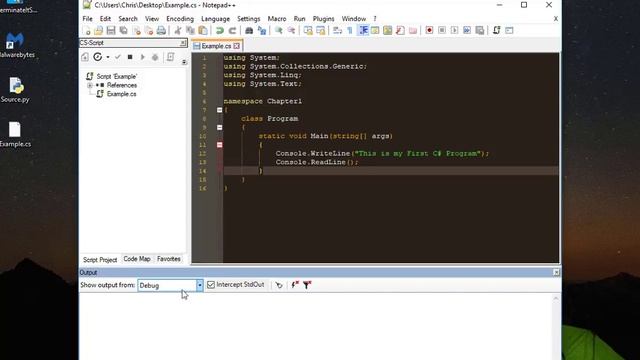Expand the References tree node
Viewport: 640px width, 360px height.
[89, 85]
